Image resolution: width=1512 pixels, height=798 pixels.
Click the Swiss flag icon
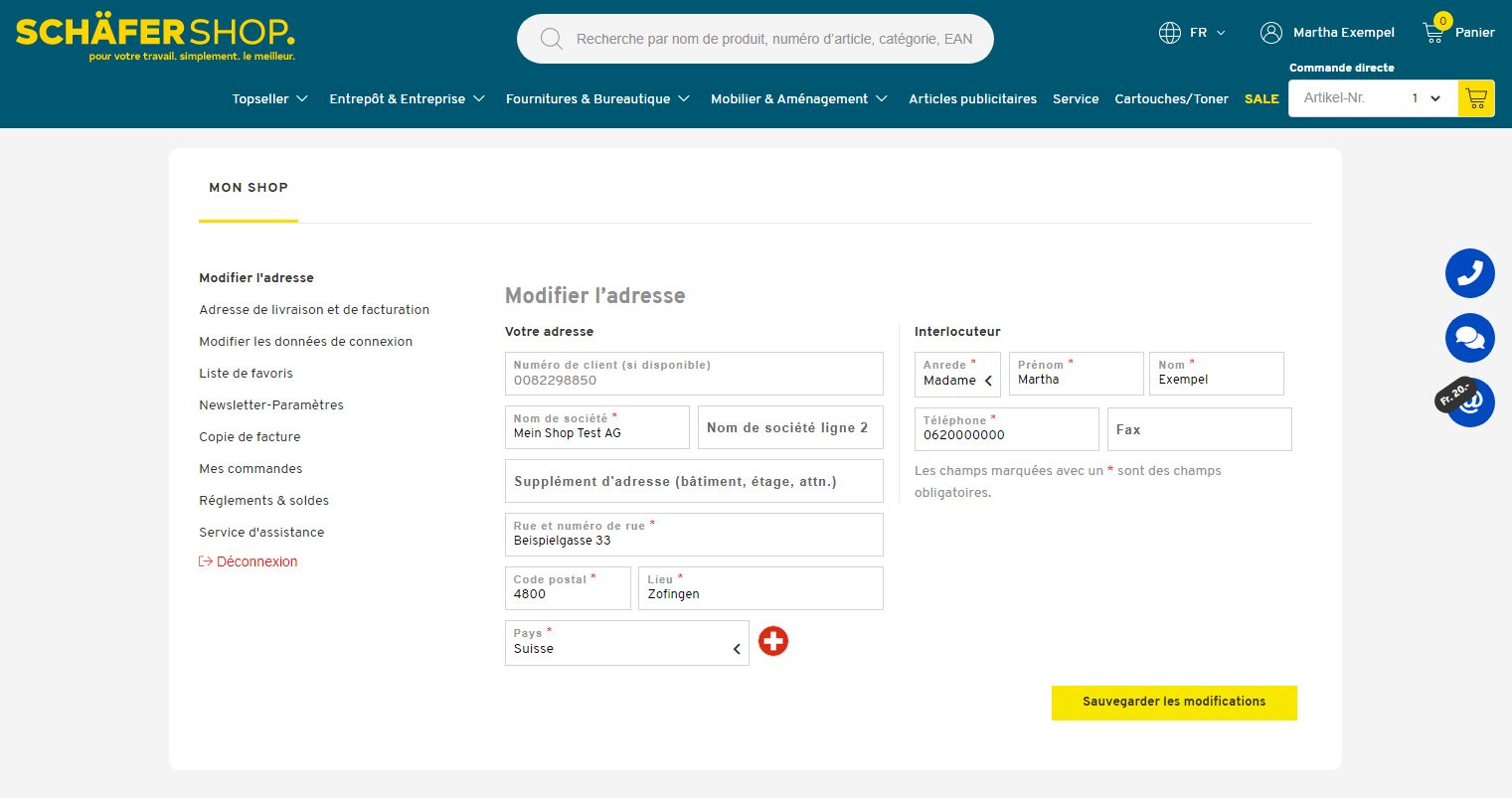[x=773, y=641]
